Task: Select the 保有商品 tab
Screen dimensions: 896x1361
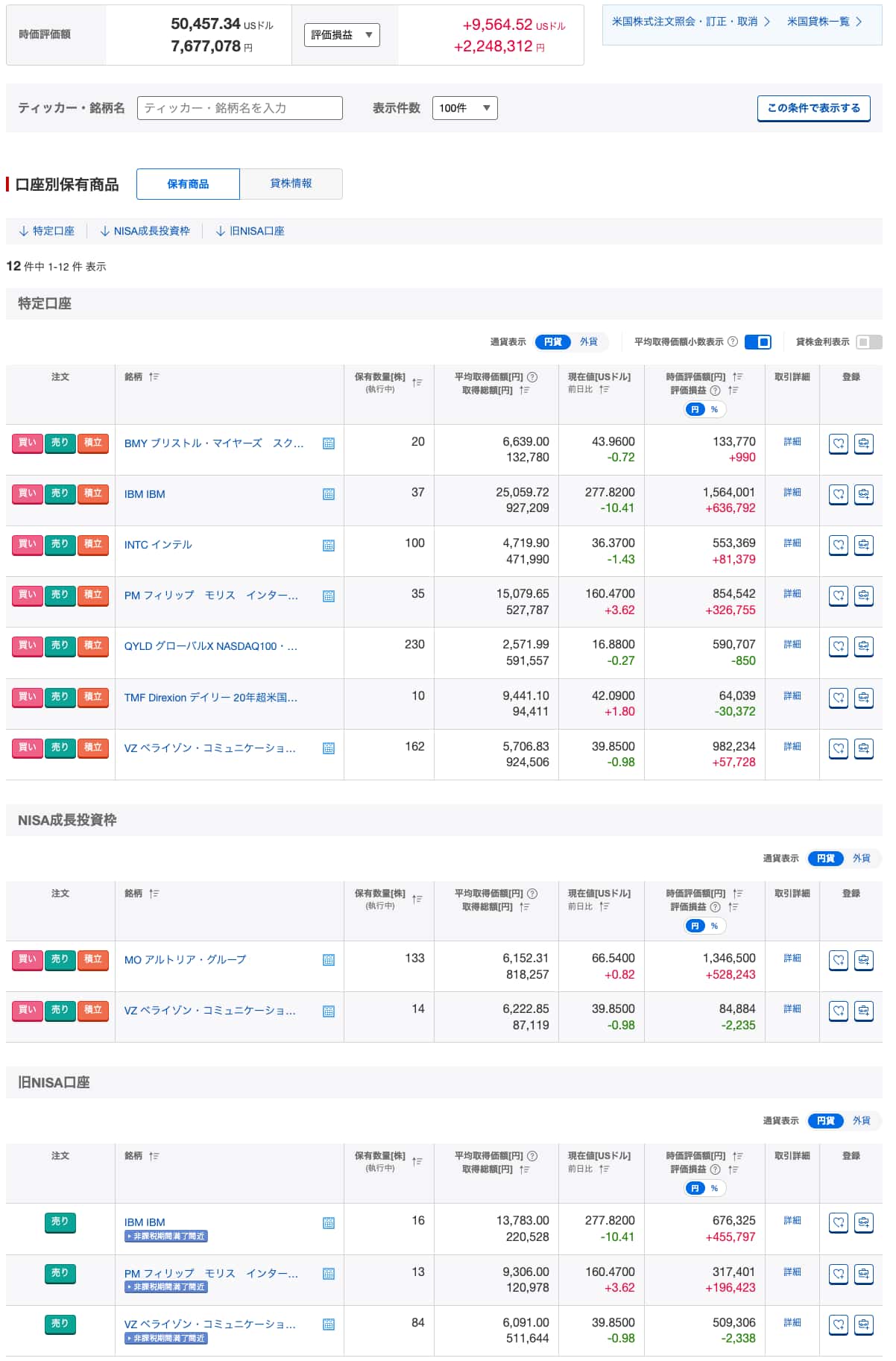Action: coord(188,184)
